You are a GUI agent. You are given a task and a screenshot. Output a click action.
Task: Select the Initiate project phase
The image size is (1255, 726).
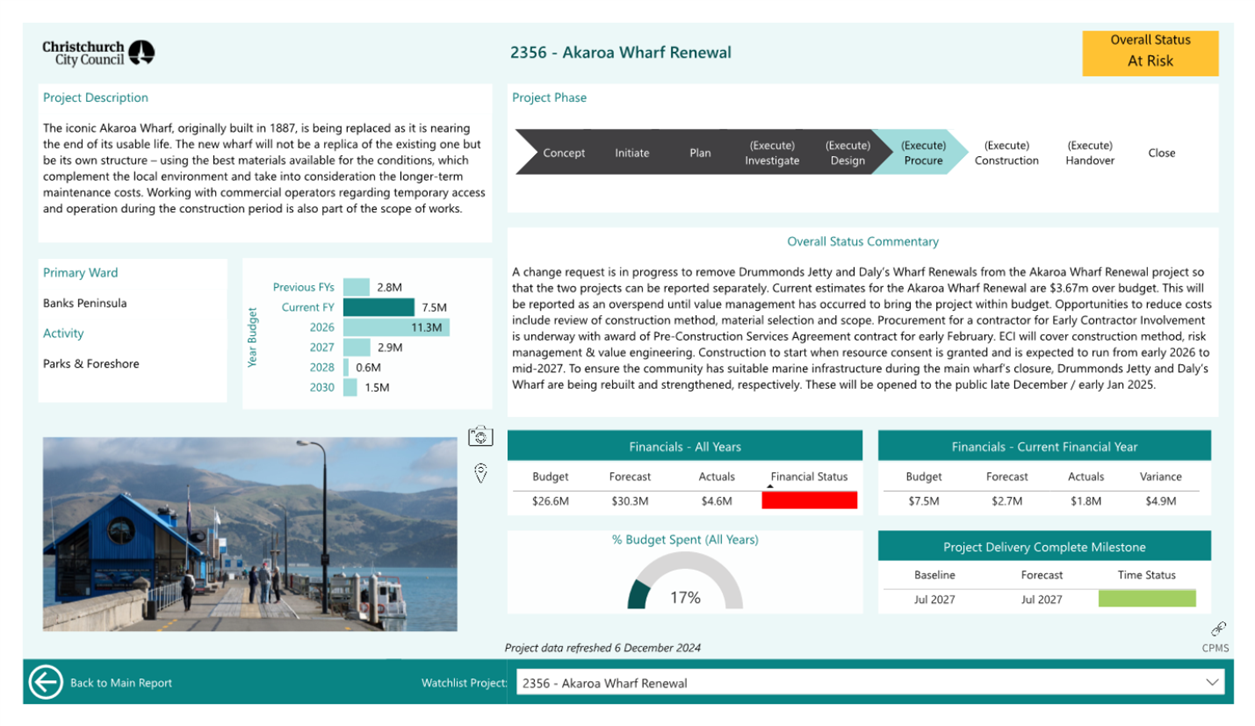tap(632, 153)
